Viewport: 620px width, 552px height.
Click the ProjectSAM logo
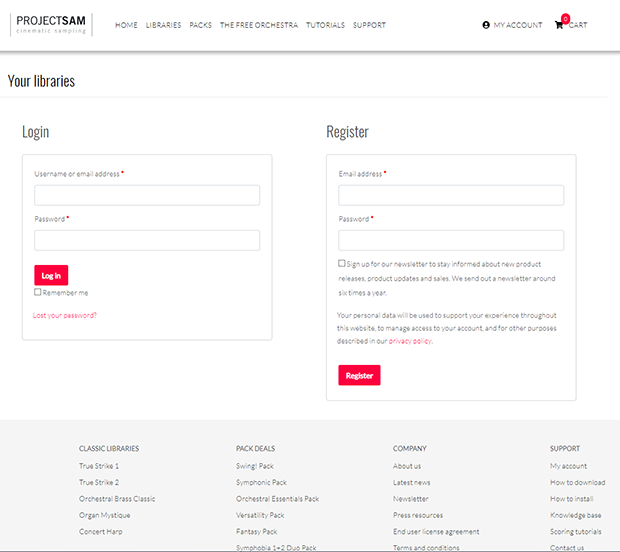tap(51, 24)
